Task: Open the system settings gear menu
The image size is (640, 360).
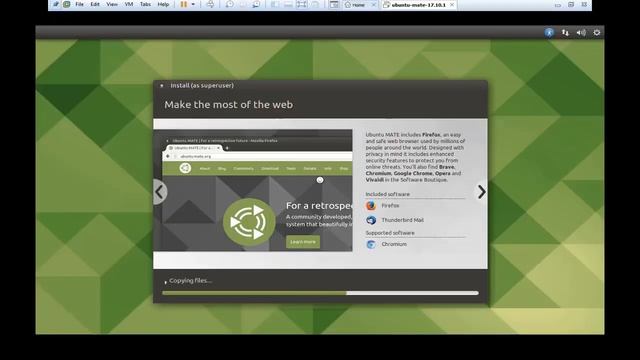Action: (597, 33)
